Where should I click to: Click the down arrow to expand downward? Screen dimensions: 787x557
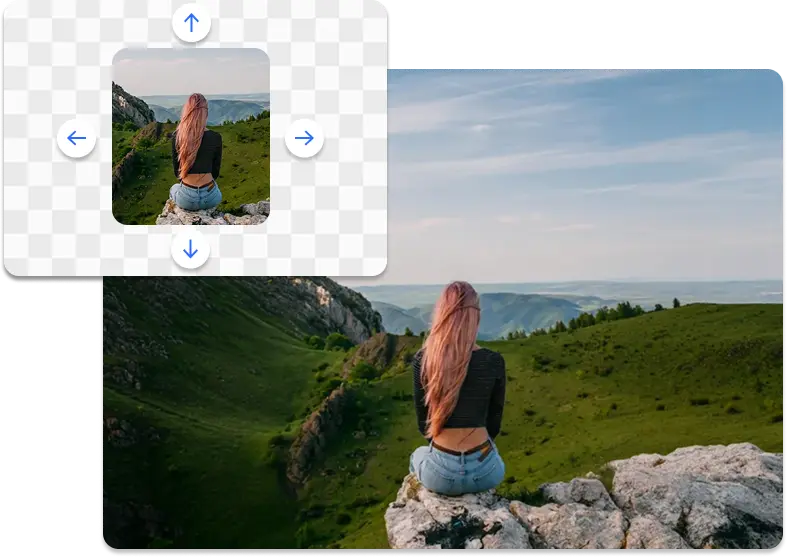click(x=190, y=250)
